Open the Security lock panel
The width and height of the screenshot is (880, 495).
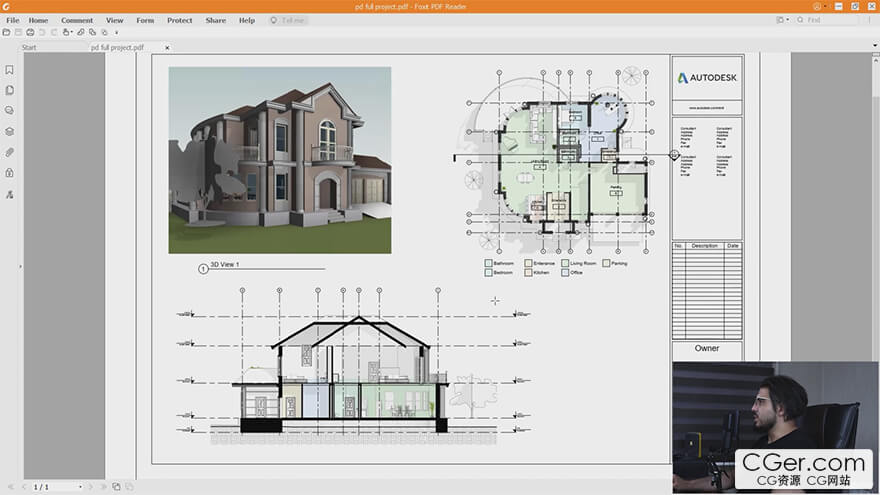[x=9, y=173]
